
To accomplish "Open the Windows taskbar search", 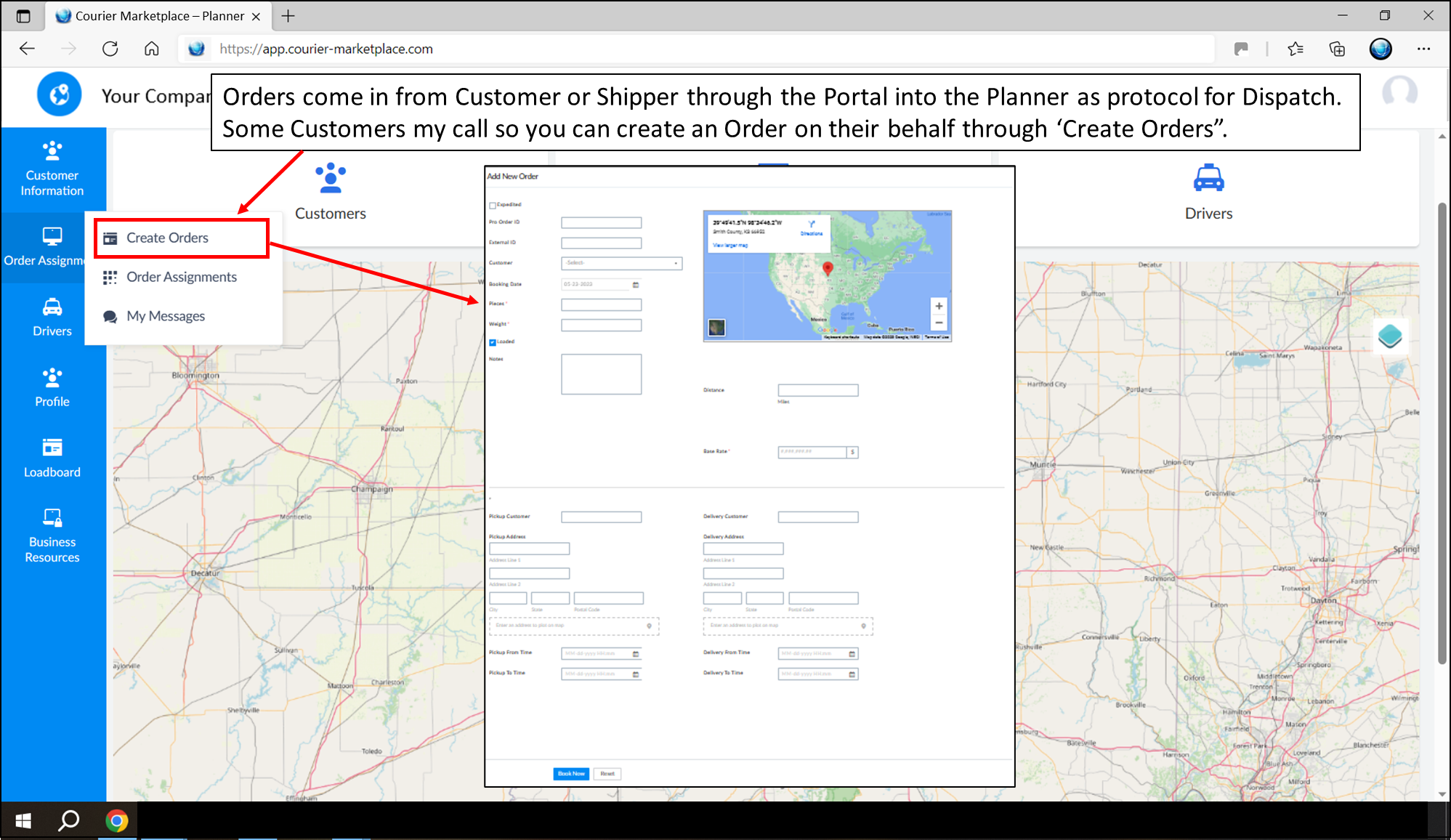I will [69, 820].
